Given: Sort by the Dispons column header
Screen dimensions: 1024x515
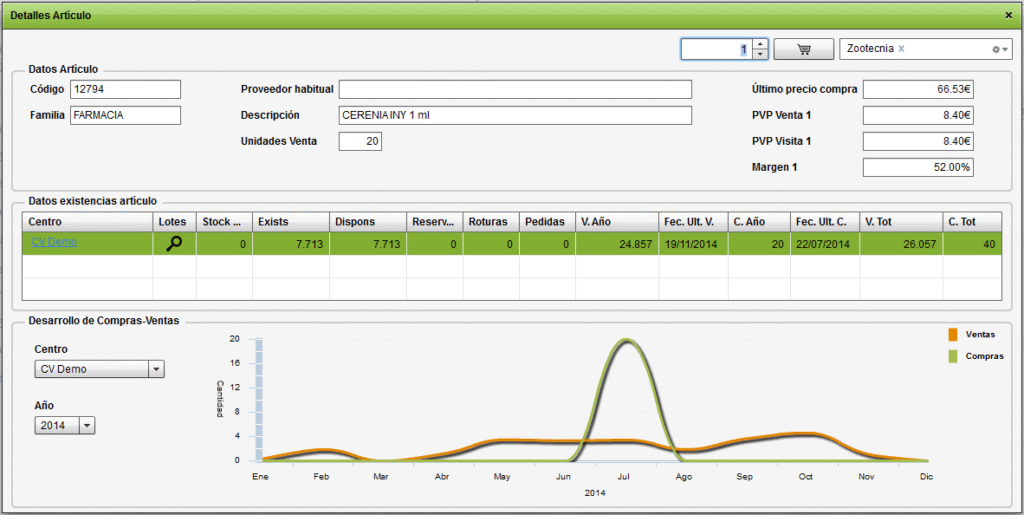Looking at the screenshot, I should pyautogui.click(x=367, y=221).
